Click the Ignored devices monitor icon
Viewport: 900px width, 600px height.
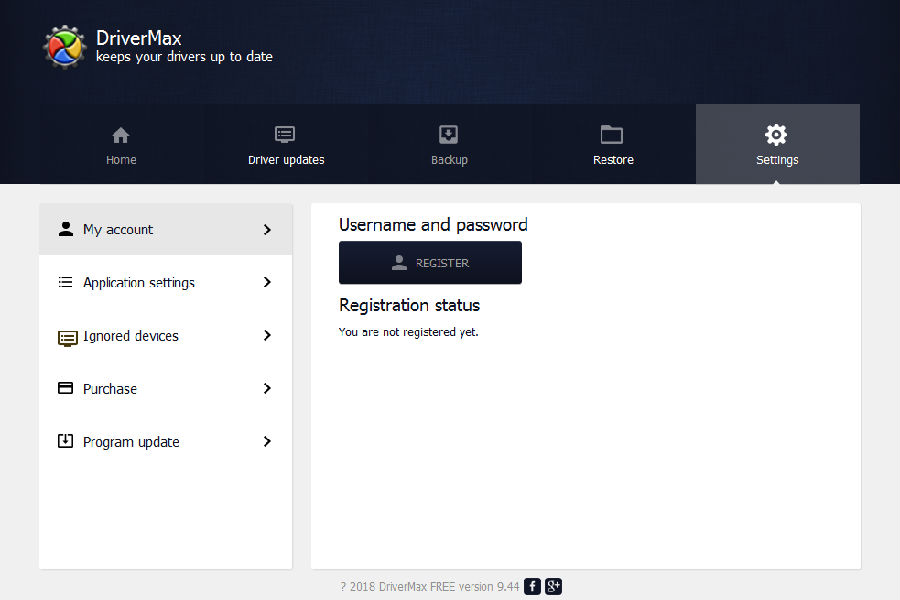pos(67,338)
